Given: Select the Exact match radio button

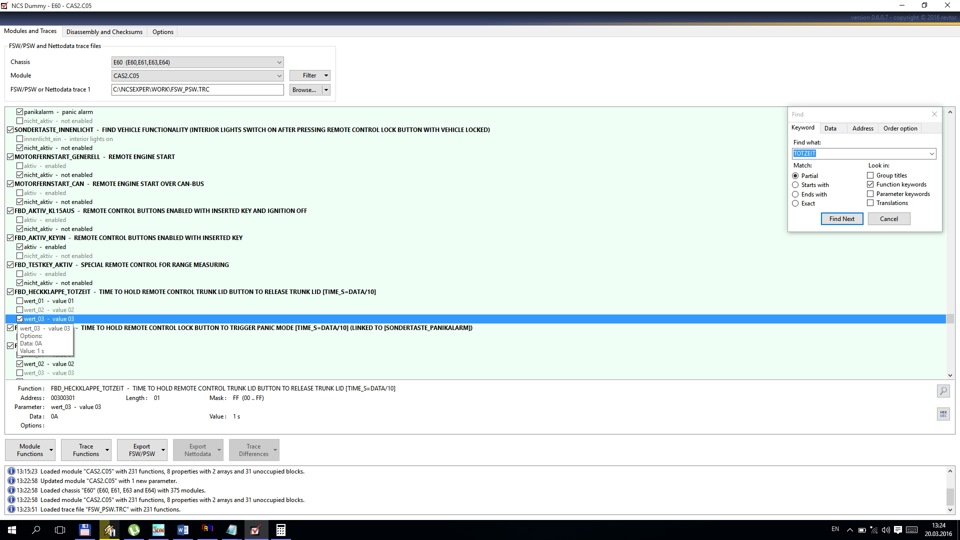Looking at the screenshot, I should click(795, 203).
